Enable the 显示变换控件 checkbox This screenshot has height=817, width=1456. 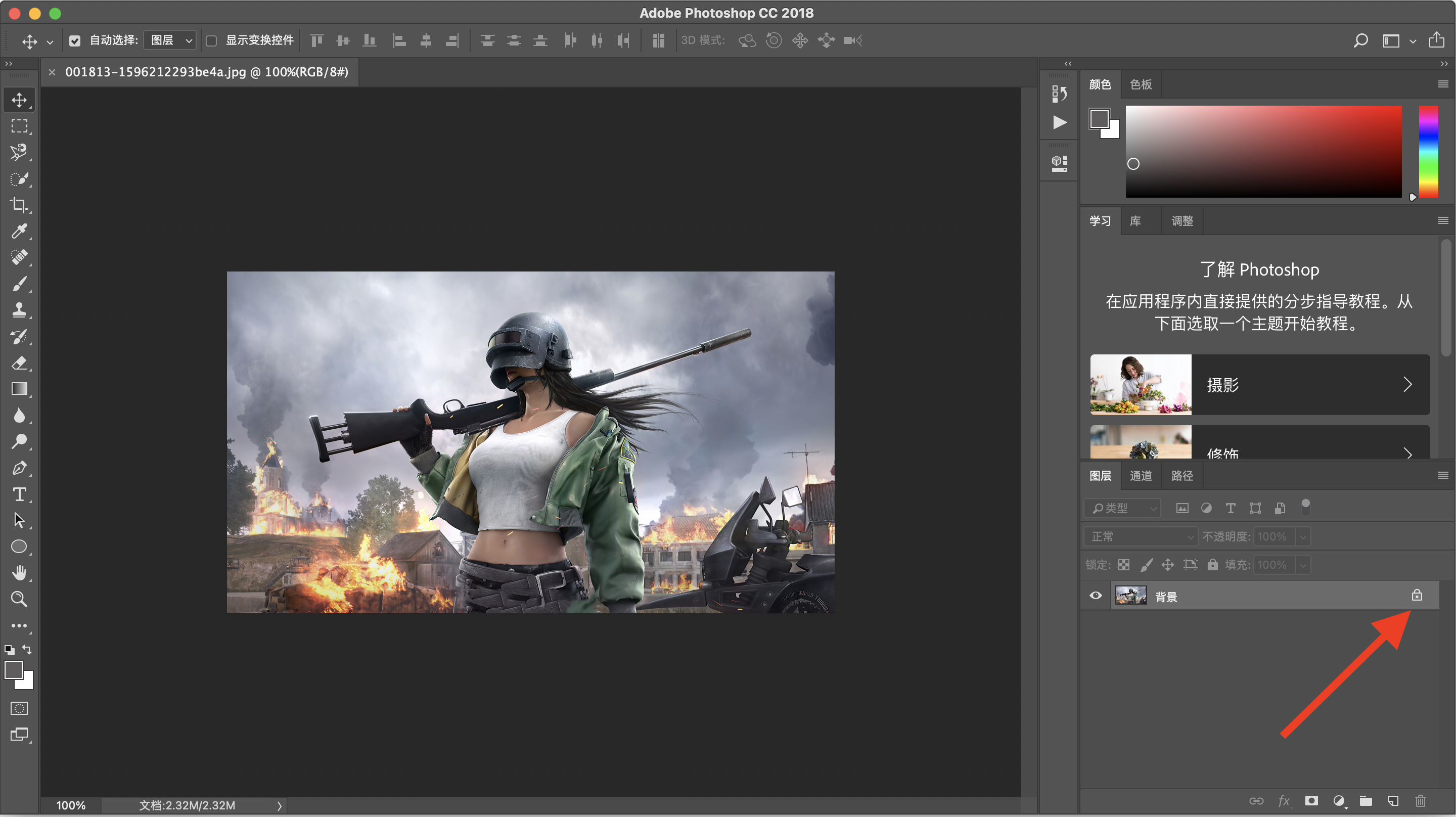click(x=211, y=41)
